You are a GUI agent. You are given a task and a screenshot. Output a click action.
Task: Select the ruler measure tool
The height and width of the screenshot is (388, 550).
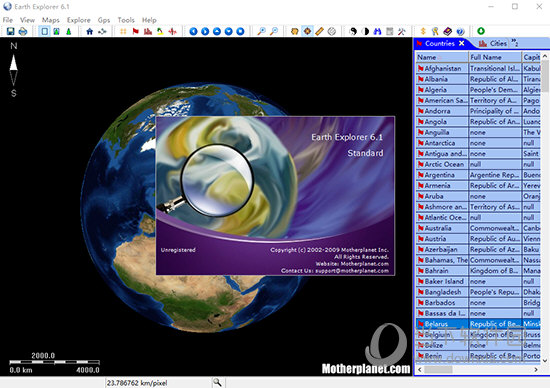[319, 32]
